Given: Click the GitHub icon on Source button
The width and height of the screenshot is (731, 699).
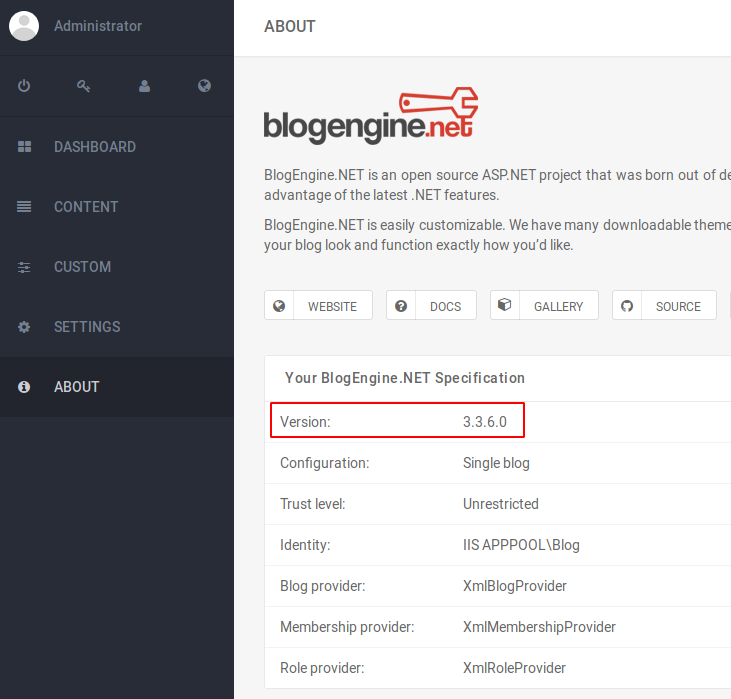Looking at the screenshot, I should (x=627, y=306).
